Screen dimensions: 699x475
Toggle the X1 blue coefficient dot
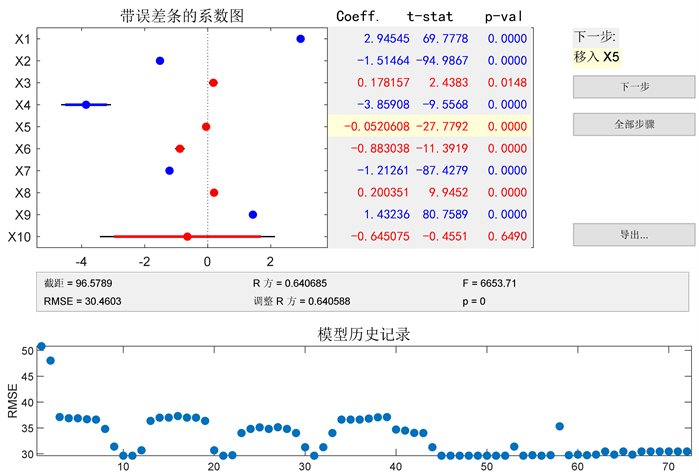pyautogui.click(x=300, y=39)
